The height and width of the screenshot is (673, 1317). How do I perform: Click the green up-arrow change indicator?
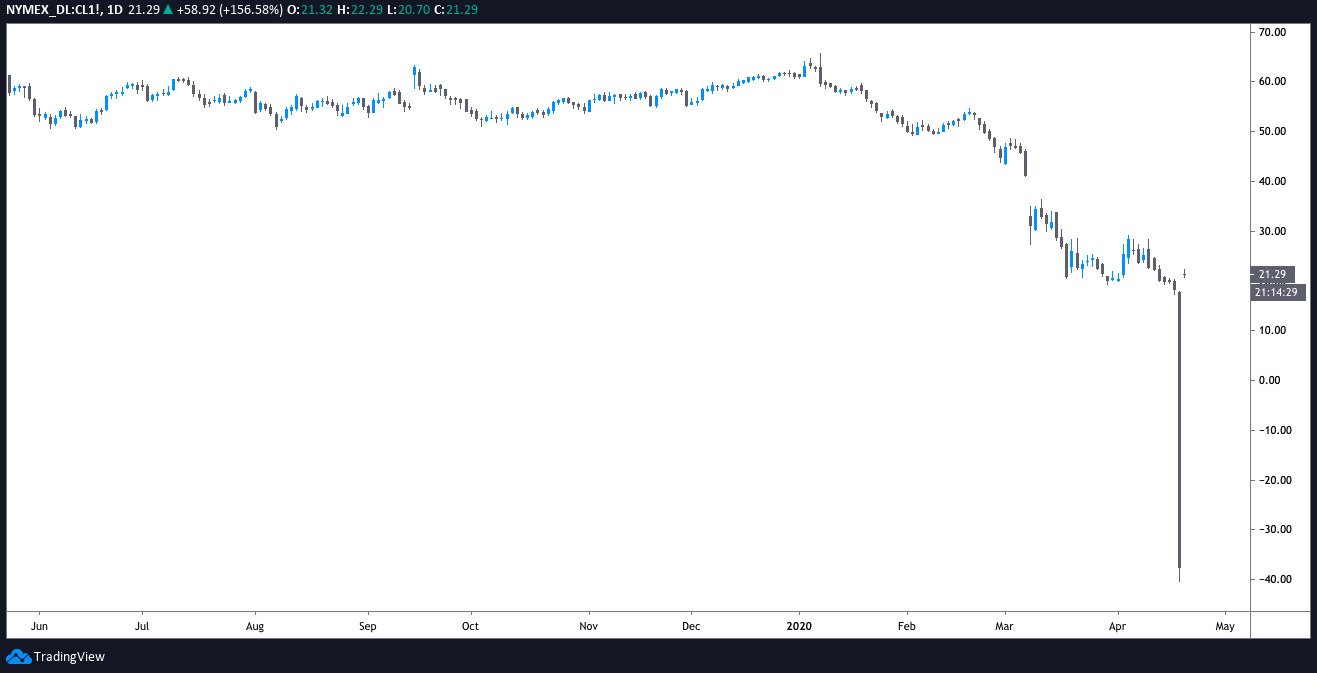click(x=167, y=9)
